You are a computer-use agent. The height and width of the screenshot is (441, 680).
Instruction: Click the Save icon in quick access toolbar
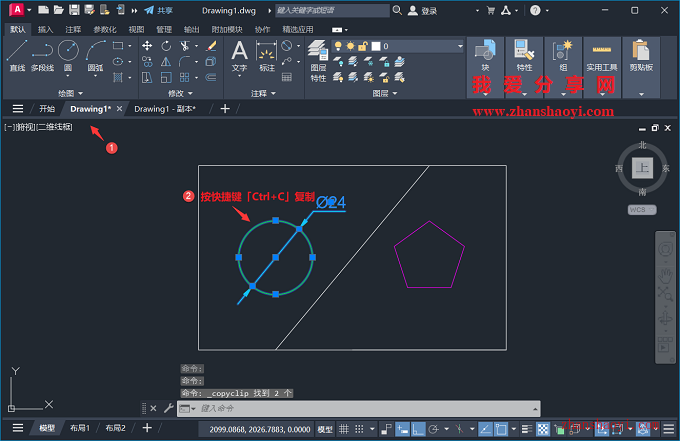pos(74,10)
